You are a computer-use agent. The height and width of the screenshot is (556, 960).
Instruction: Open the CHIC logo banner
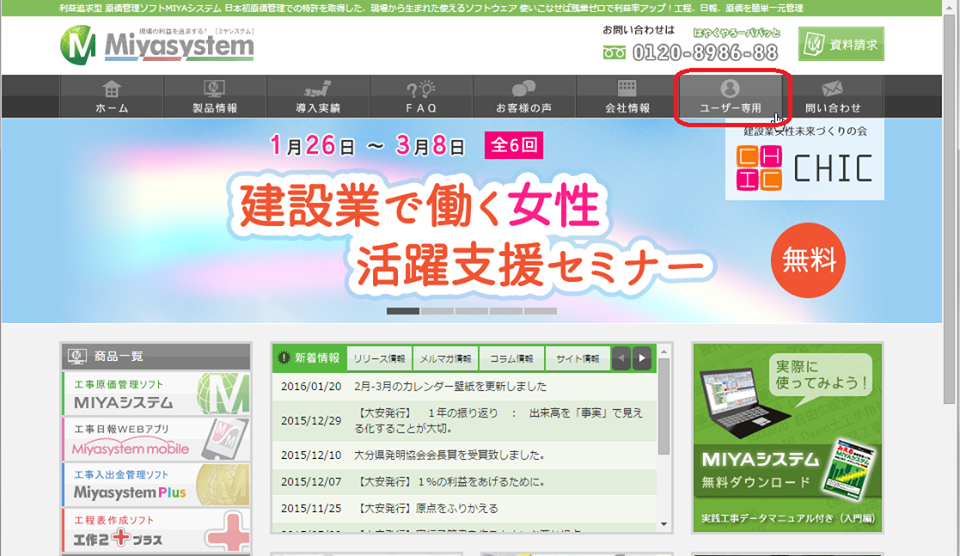pyautogui.click(x=804, y=159)
